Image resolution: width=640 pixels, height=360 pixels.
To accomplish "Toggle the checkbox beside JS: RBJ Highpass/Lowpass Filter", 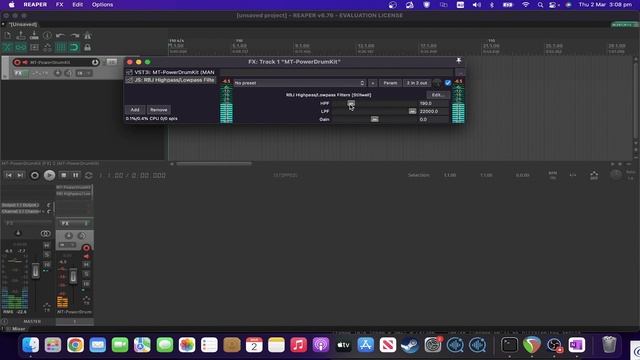I will click(x=129, y=80).
